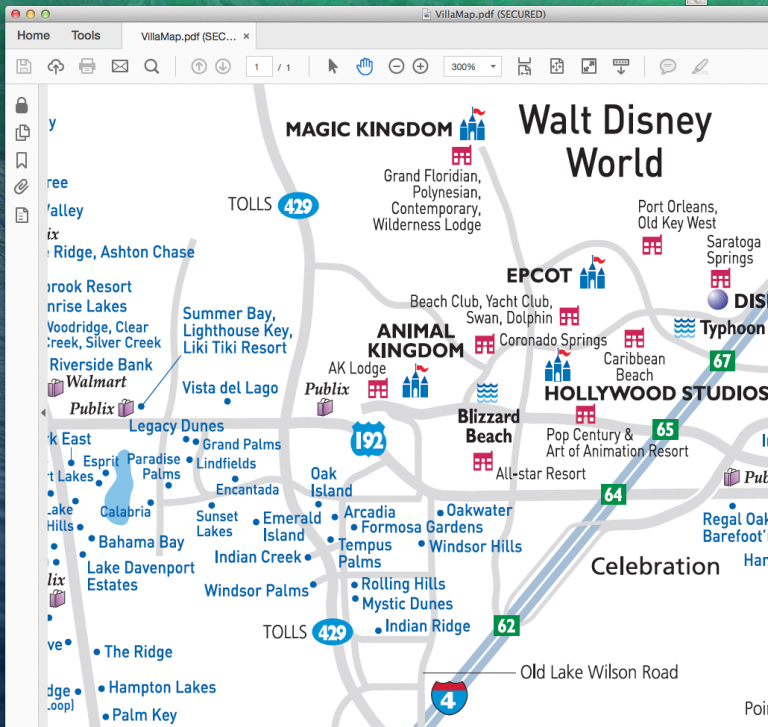The height and width of the screenshot is (727, 768).
Task: Click the page number input field
Action: [259, 67]
